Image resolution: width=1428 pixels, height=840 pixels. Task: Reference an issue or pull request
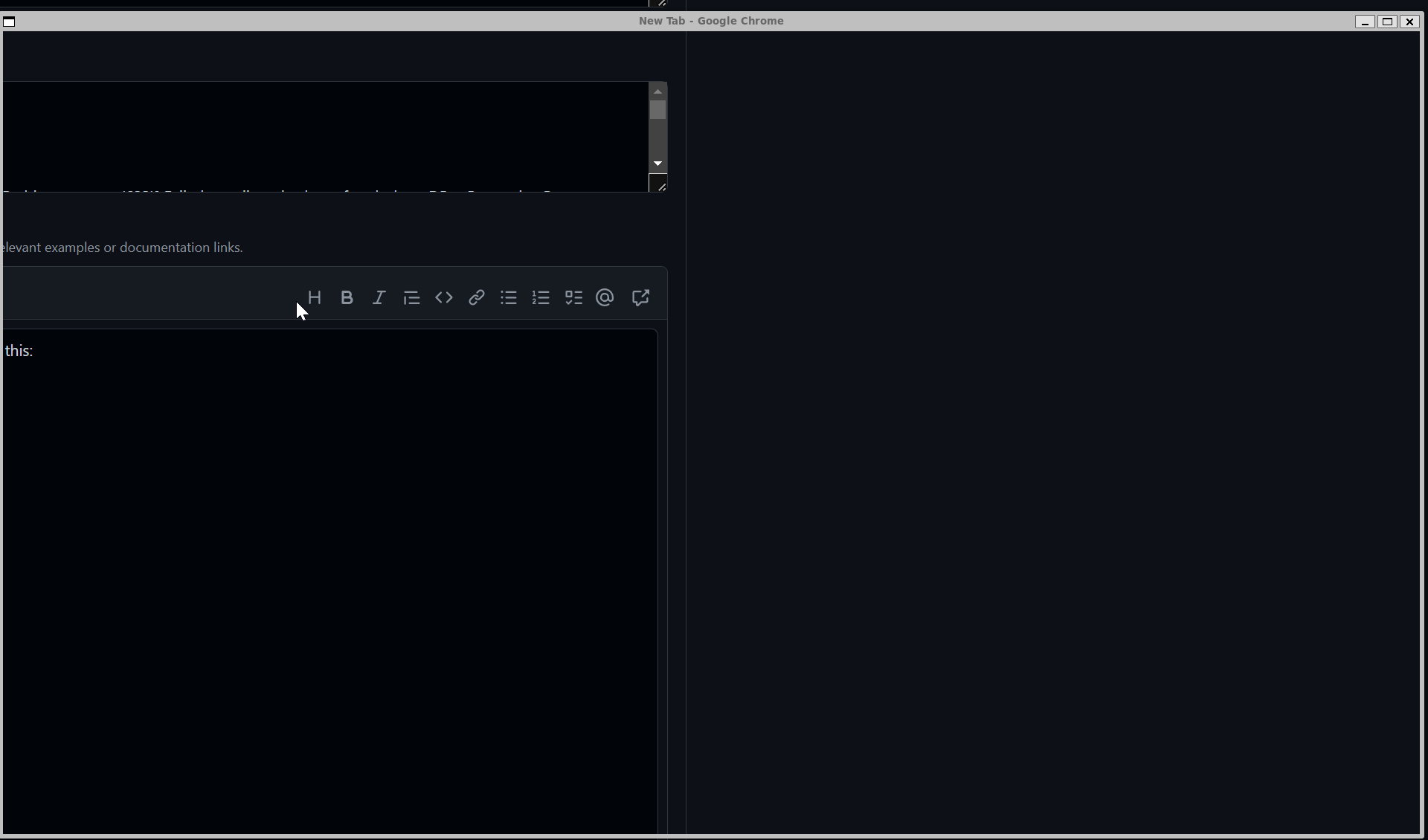point(640,298)
